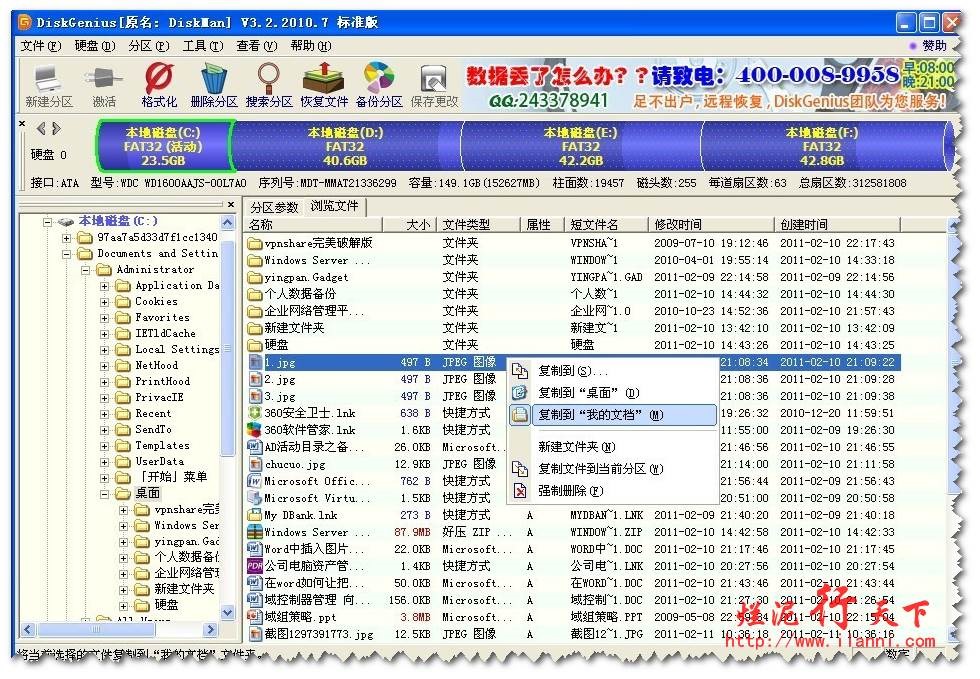
Task: Choose 复制到“桌面” in context menu
Action: (x=612, y=393)
